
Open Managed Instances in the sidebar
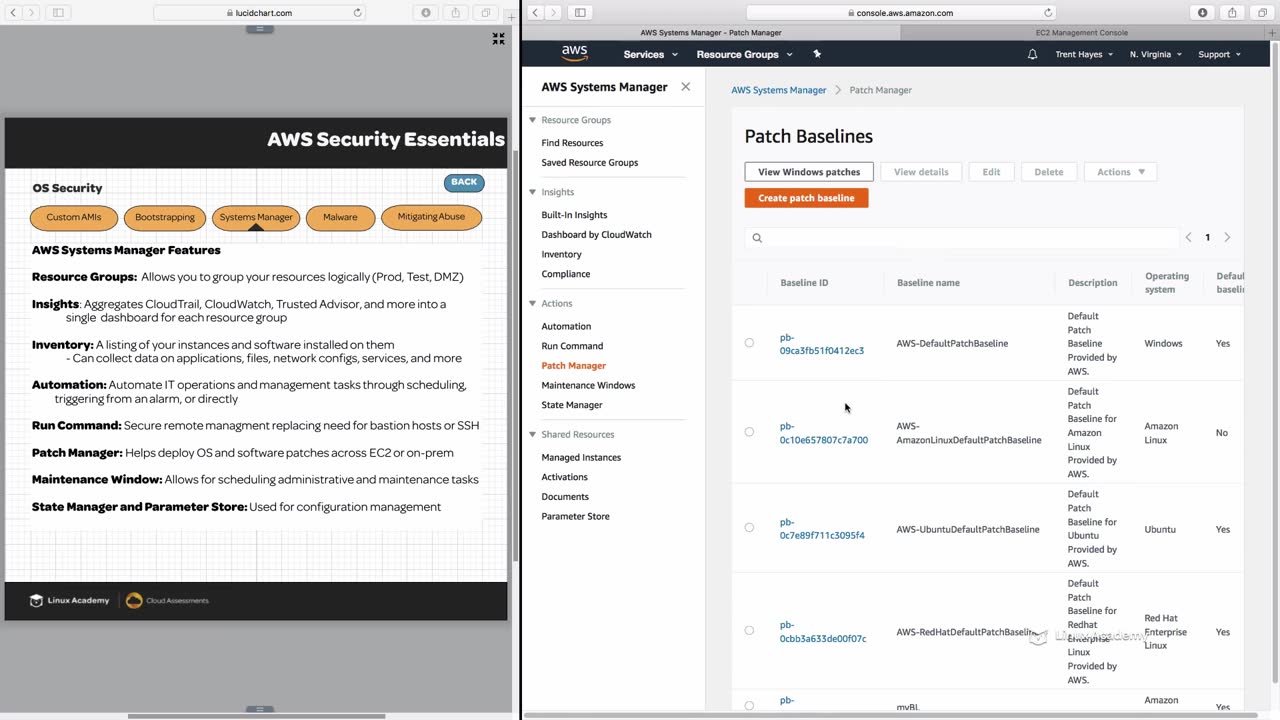[x=581, y=457]
